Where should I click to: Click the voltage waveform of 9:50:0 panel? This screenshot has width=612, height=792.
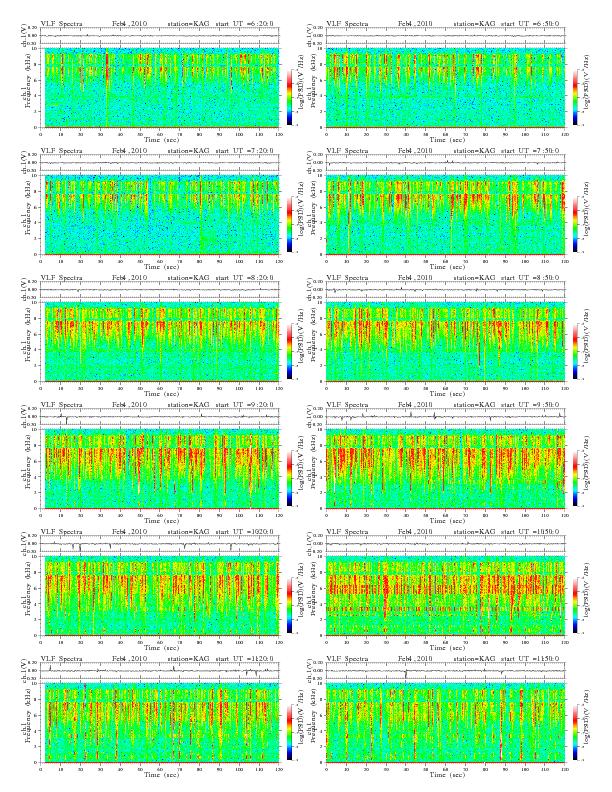(x=445, y=417)
